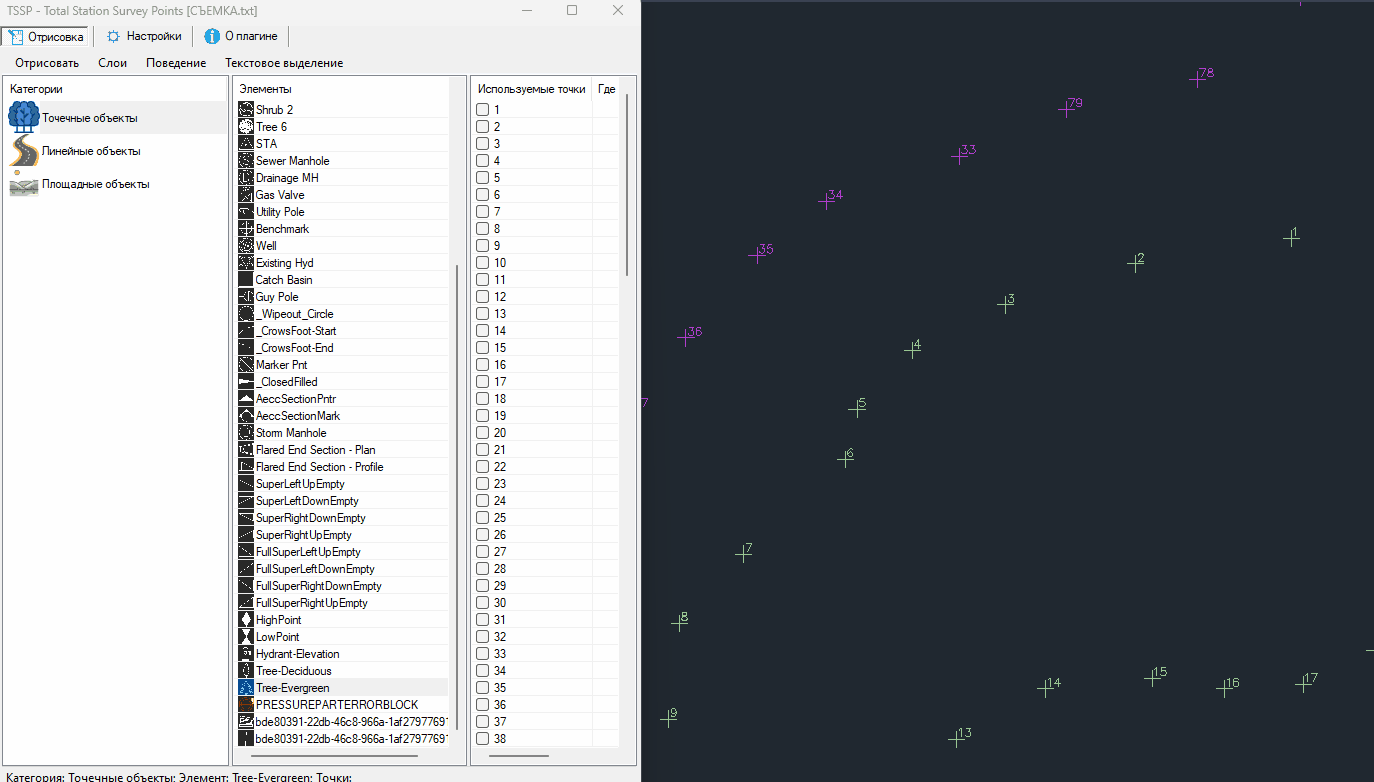Click the Tree-Evergreen block icon
The image size is (1374, 782).
[246, 688]
